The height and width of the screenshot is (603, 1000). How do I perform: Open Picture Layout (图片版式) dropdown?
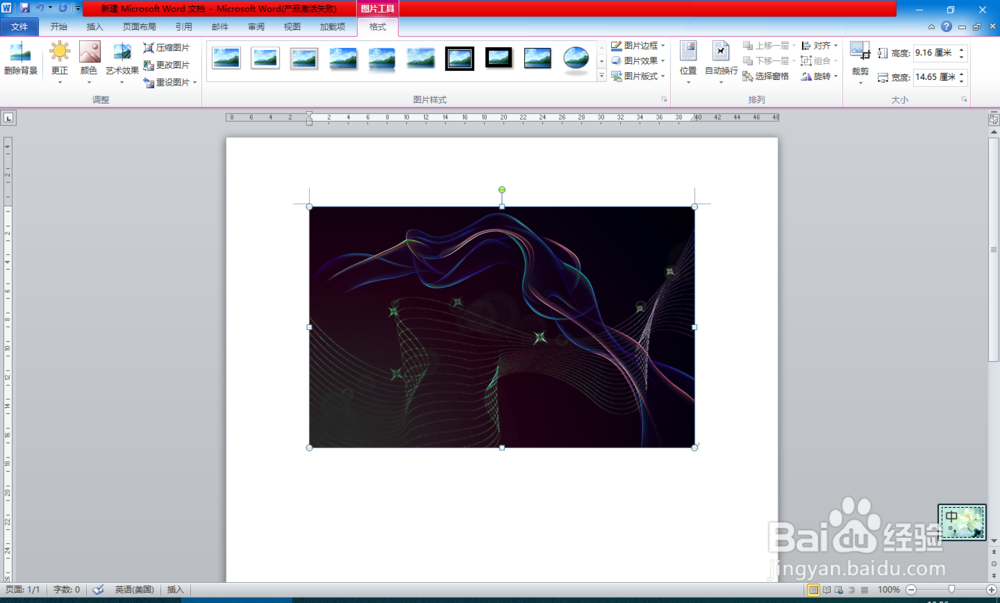[x=638, y=76]
